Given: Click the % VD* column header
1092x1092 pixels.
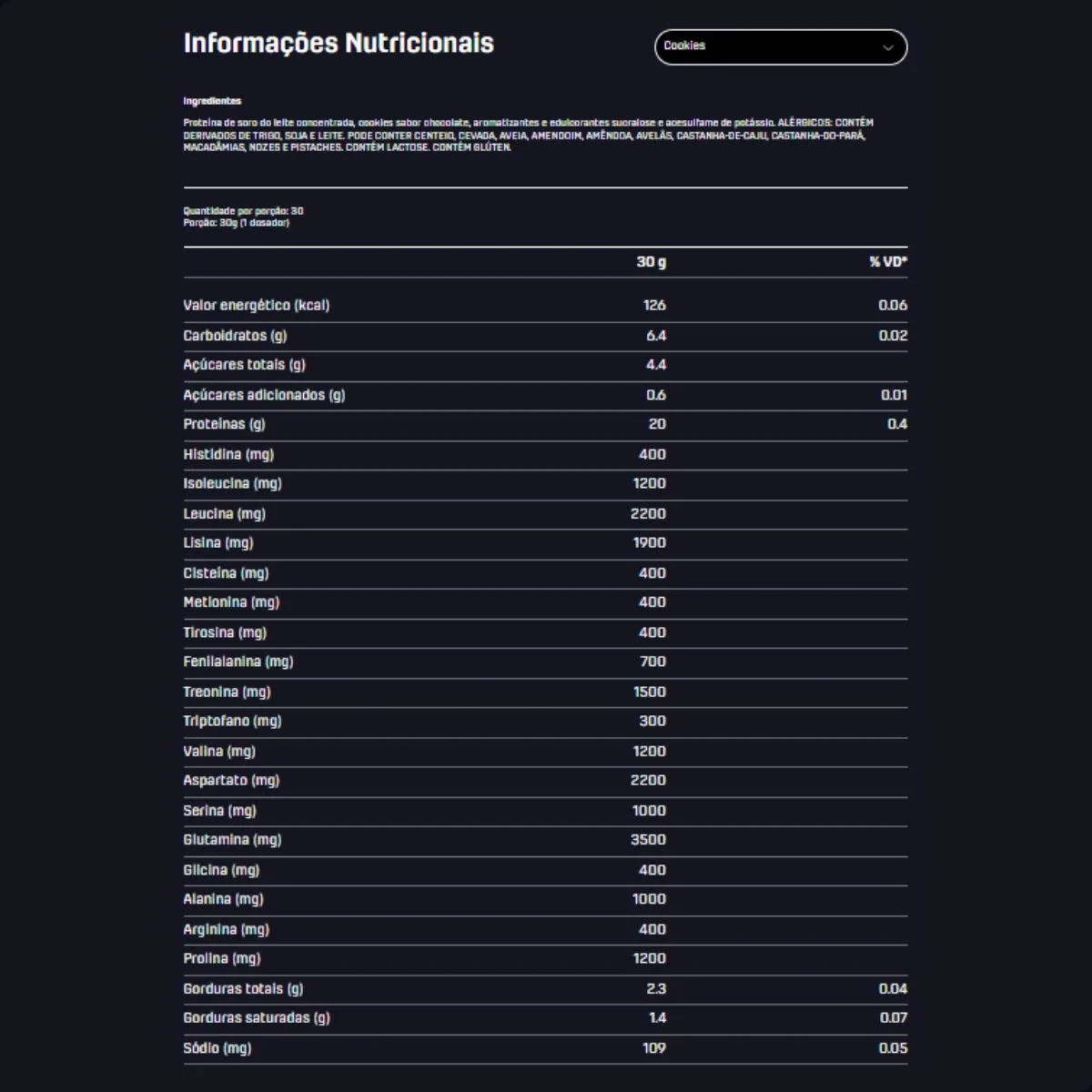Looking at the screenshot, I should (x=887, y=262).
